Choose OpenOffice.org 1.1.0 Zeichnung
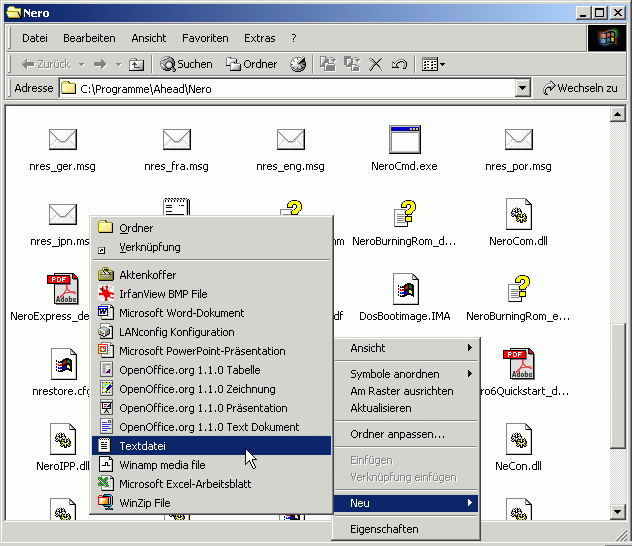This screenshot has width=632, height=546. click(212, 389)
